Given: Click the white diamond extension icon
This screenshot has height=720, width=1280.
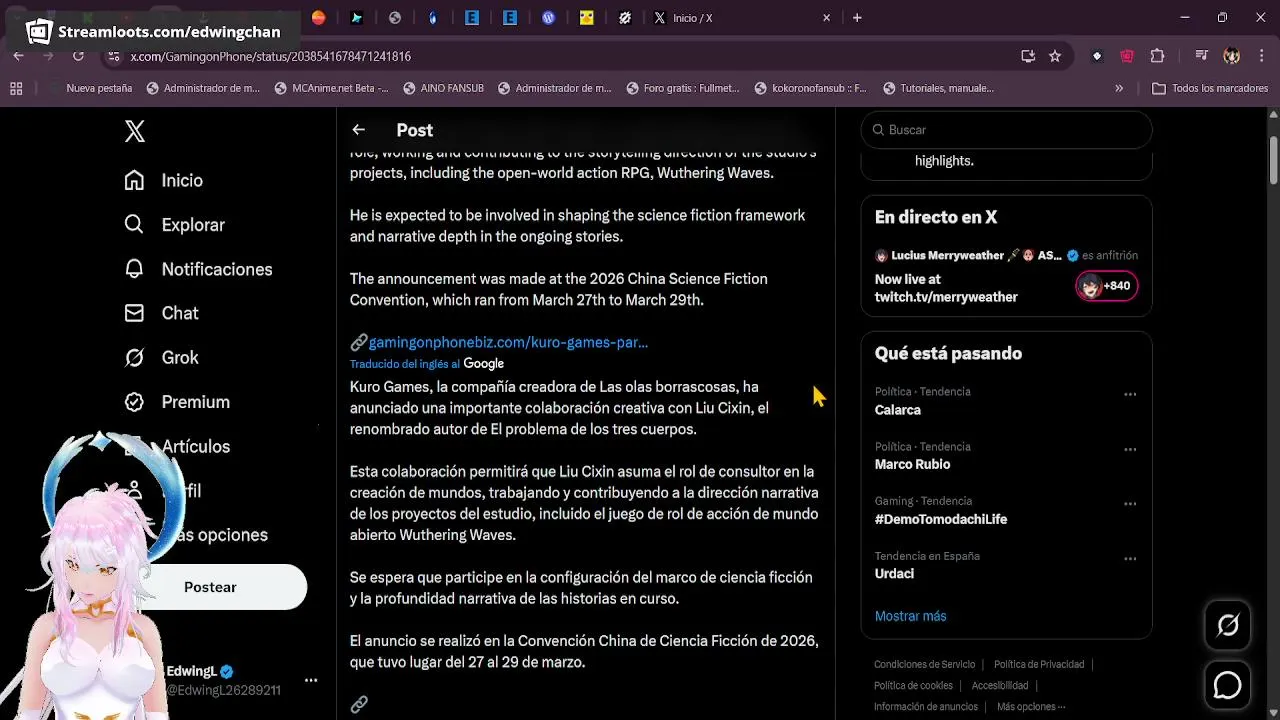Looking at the screenshot, I should tap(1097, 56).
